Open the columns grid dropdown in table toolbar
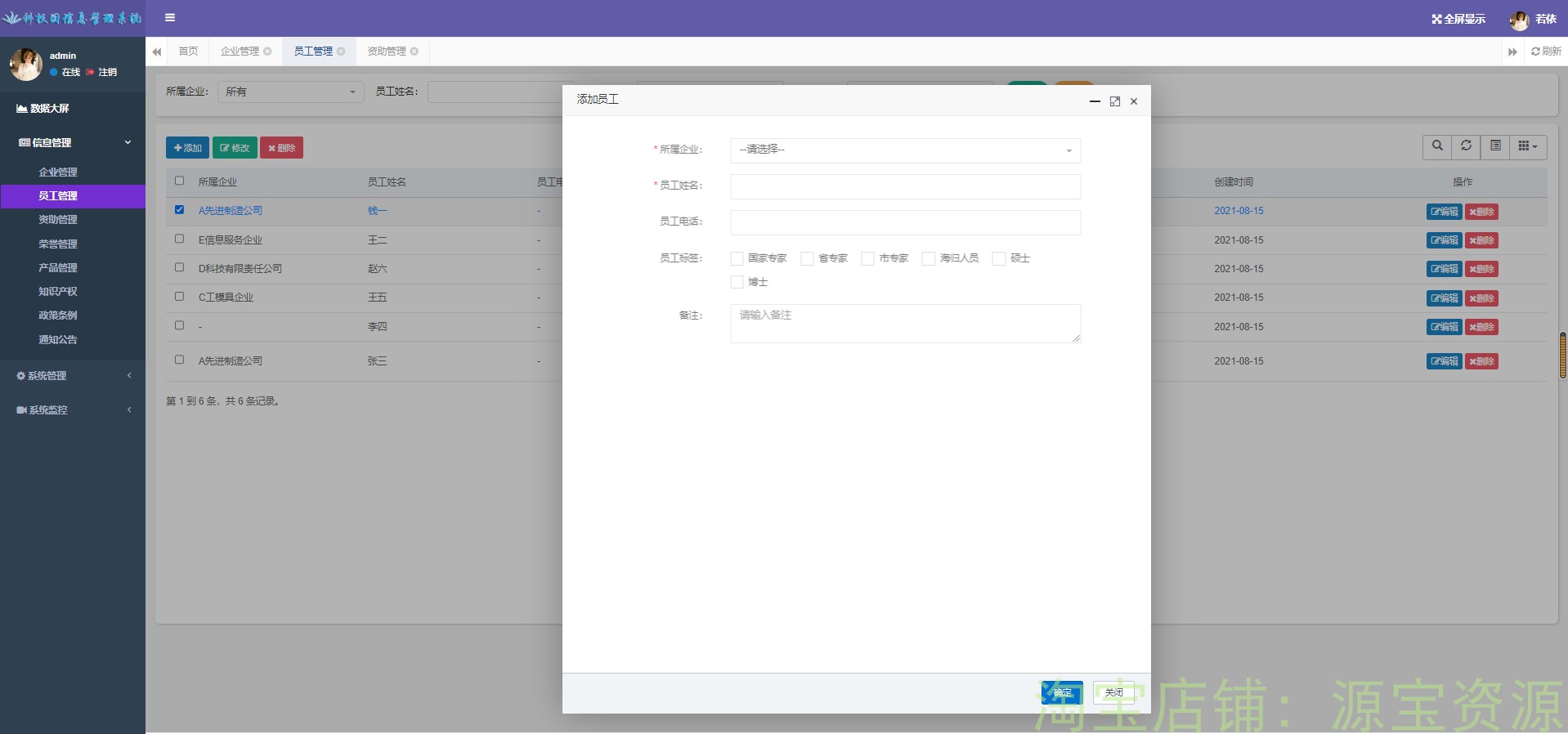This screenshot has width=1568, height=734. tap(1528, 146)
